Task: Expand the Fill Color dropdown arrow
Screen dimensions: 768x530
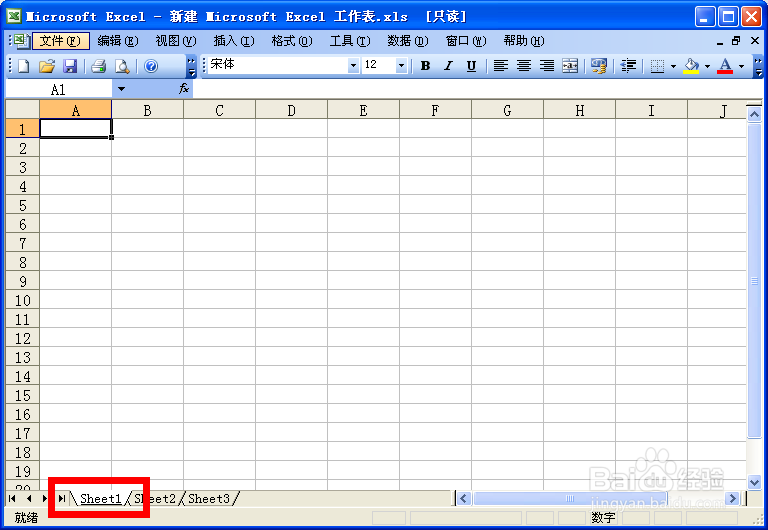Action: click(x=707, y=66)
